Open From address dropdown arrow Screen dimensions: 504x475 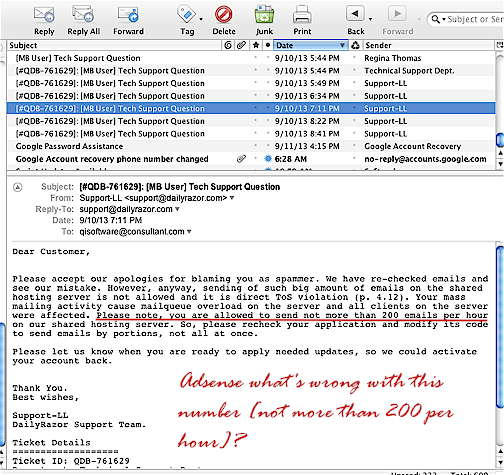point(232,198)
